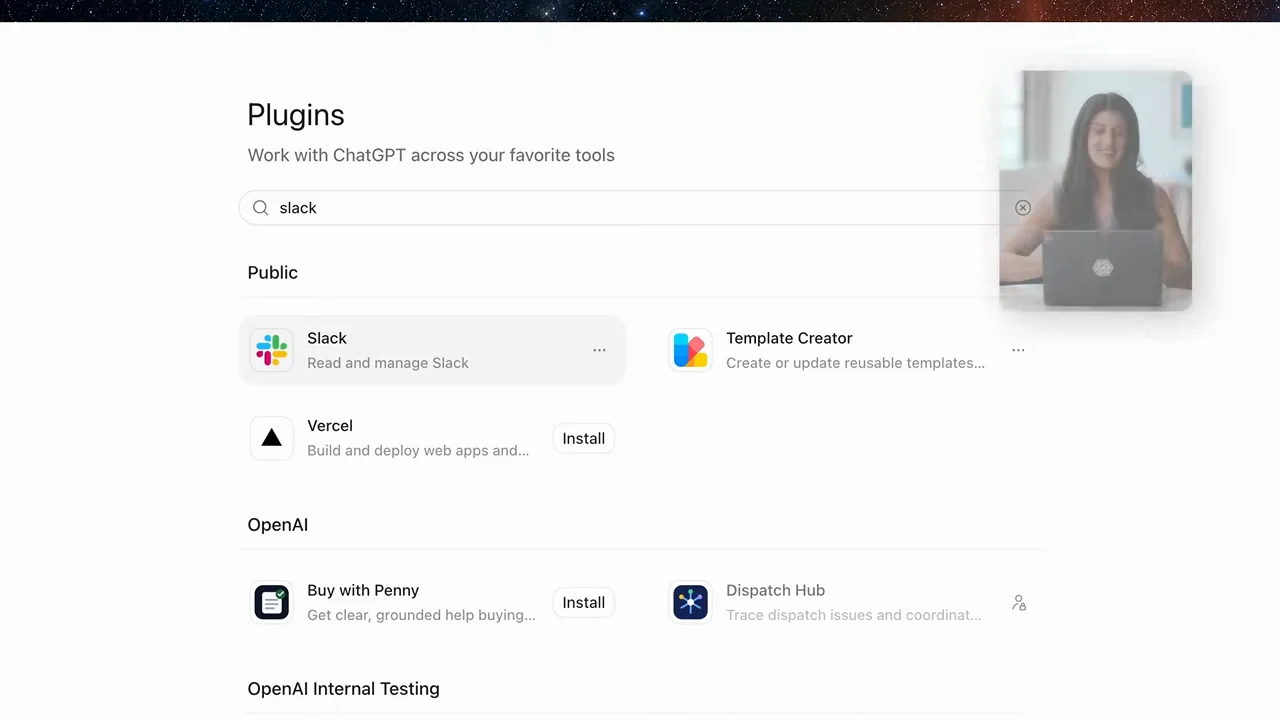This screenshot has width=1280, height=720.
Task: Click the Dispatch Hub title
Action: (775, 590)
